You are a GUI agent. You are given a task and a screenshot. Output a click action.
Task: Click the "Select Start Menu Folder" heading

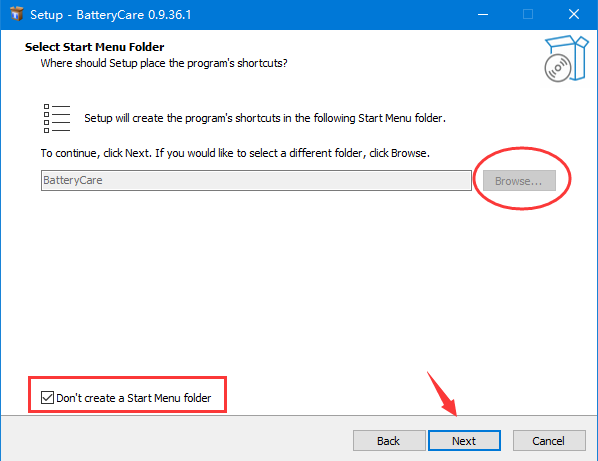[95, 47]
